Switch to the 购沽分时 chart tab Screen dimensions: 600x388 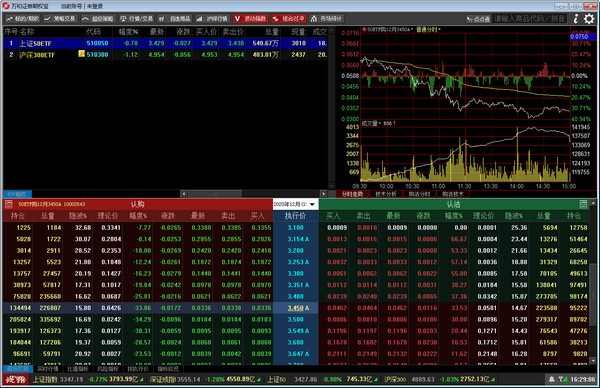(419, 194)
